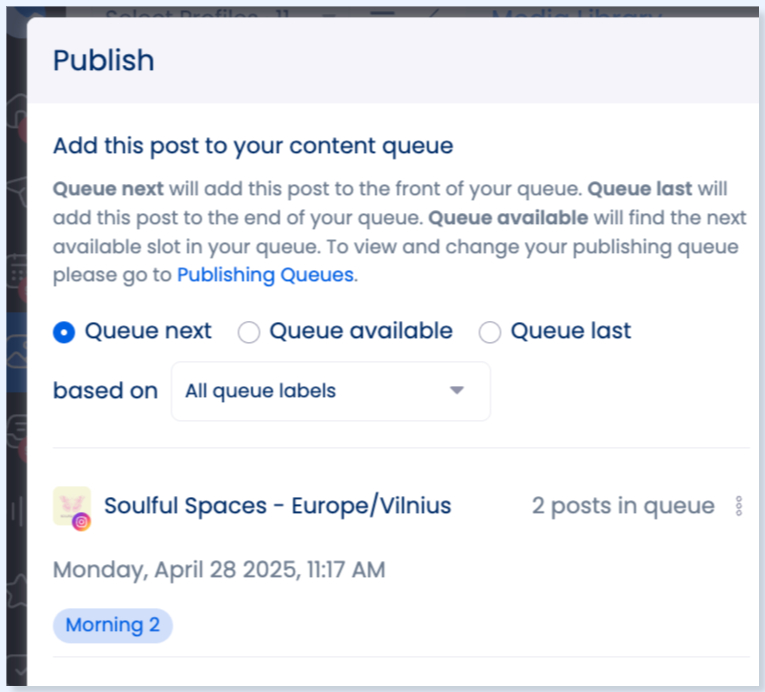
Task: Open the calendar icon in left sidebar
Action: coord(14,270)
